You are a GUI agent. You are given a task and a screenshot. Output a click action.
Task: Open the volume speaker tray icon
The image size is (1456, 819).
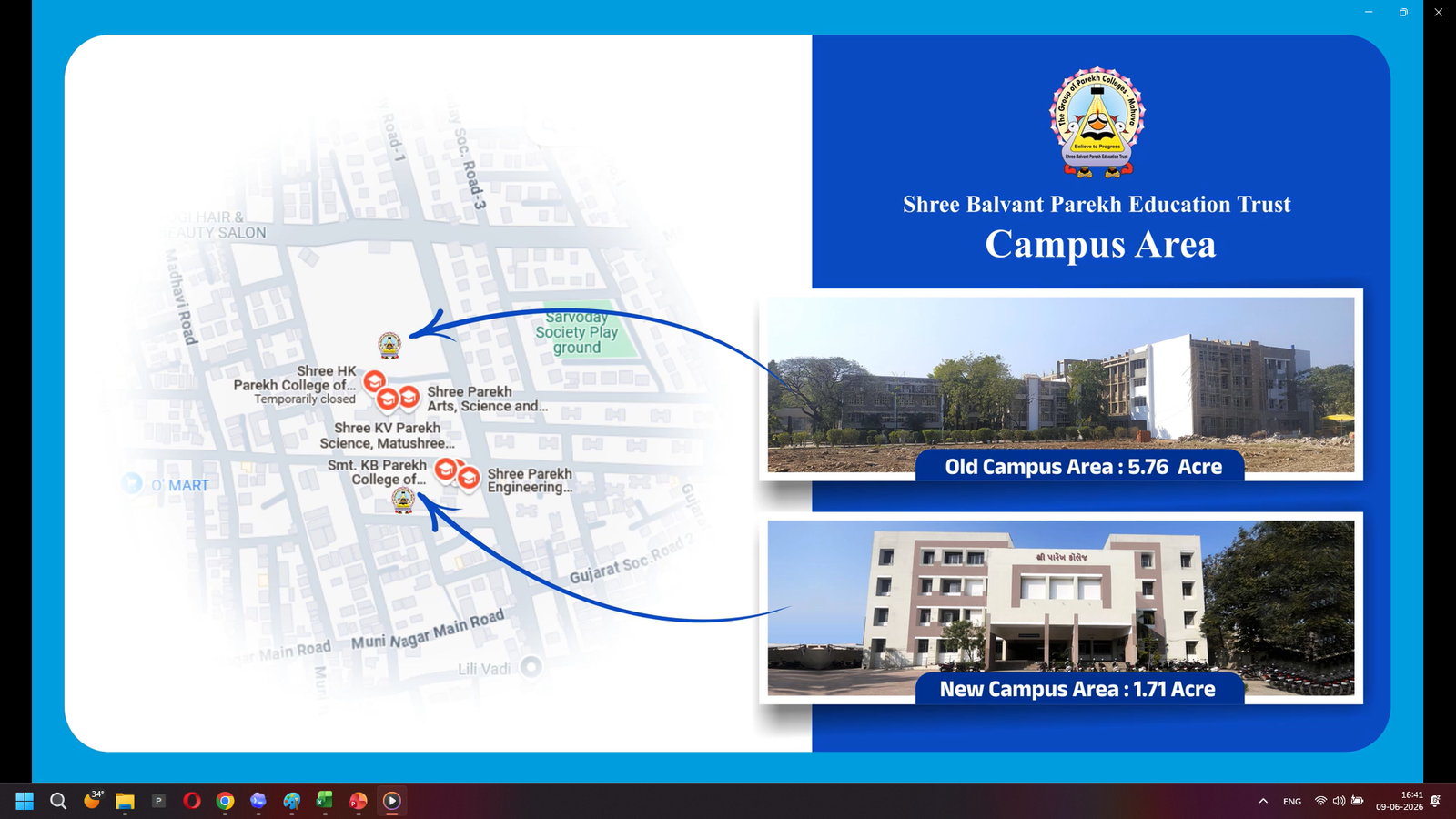1339,801
